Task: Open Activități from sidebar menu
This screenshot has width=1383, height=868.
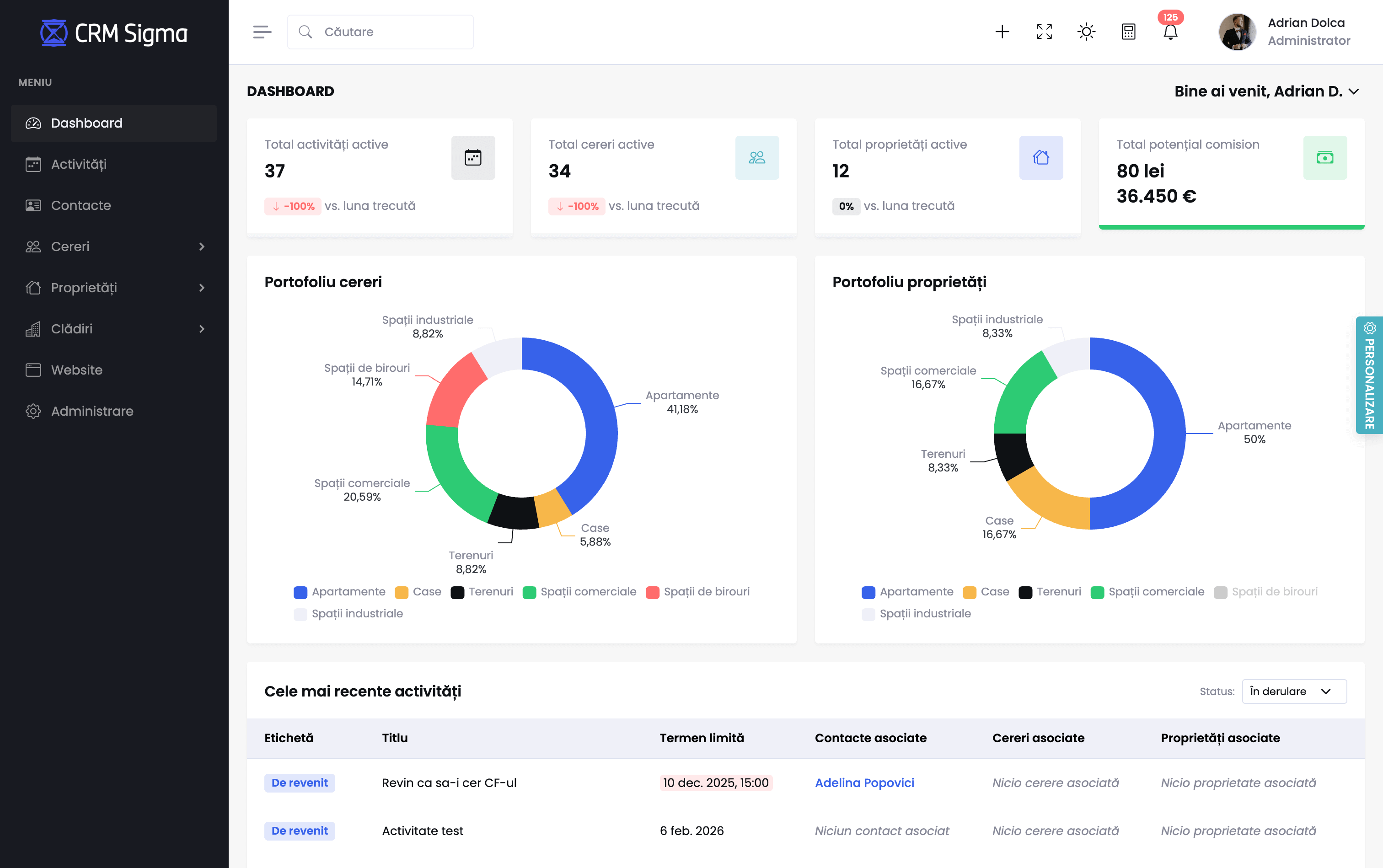Action: click(x=79, y=164)
